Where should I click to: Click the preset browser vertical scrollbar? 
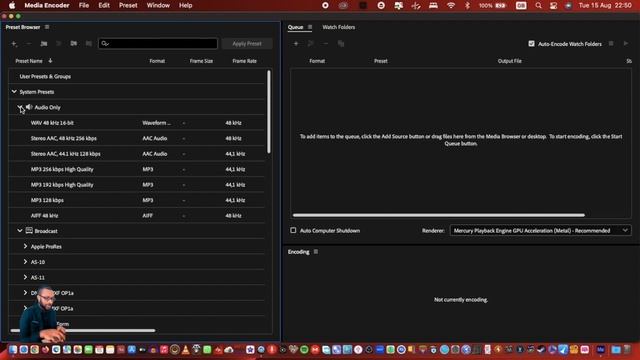click(x=269, y=112)
